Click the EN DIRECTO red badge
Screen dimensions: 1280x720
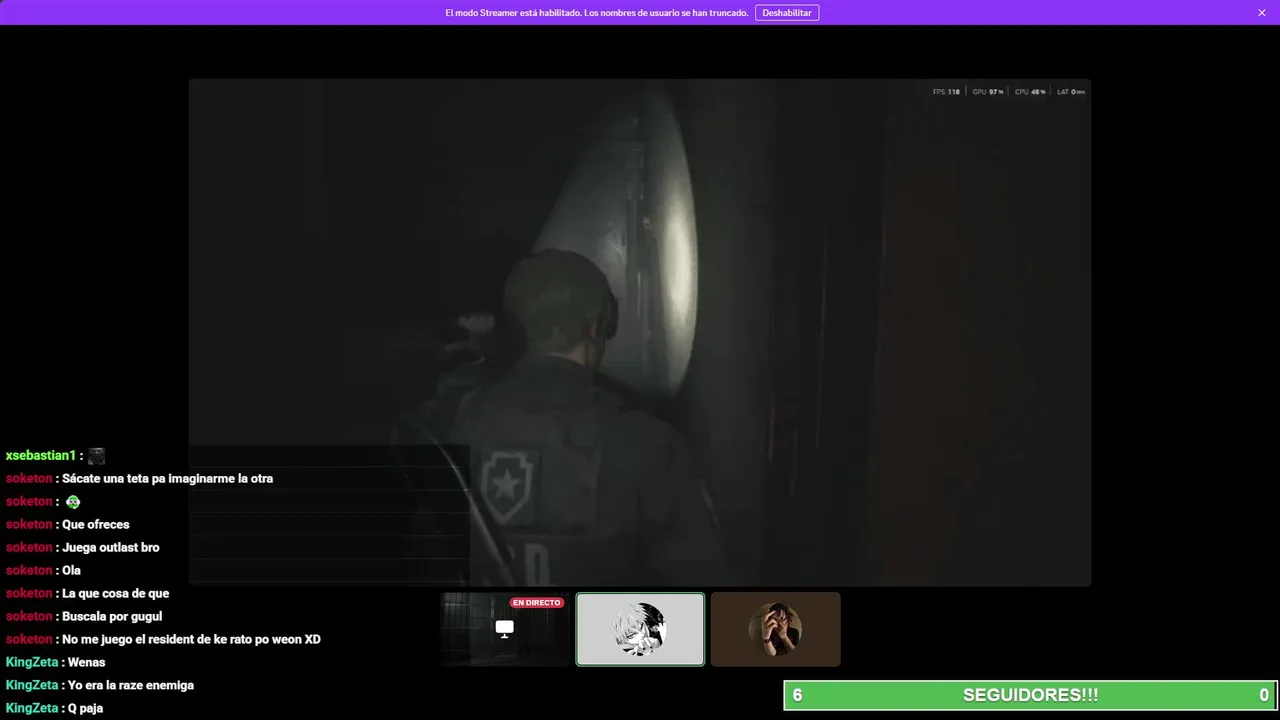537,603
